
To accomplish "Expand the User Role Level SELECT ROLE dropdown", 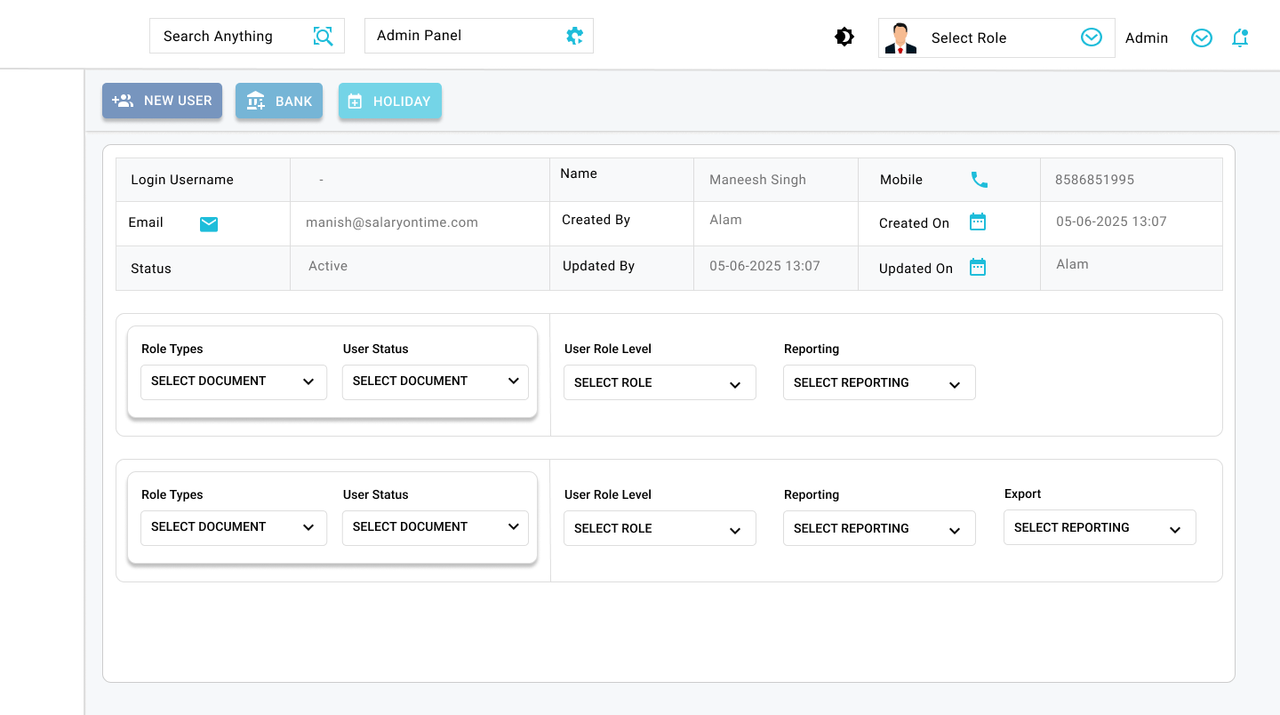I will coord(659,382).
